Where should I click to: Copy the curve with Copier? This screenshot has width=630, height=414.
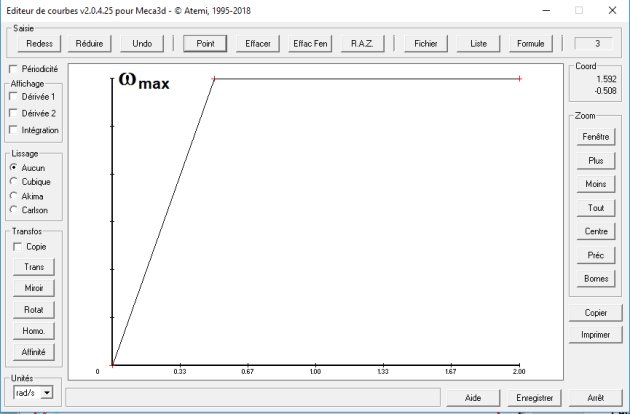click(x=595, y=313)
